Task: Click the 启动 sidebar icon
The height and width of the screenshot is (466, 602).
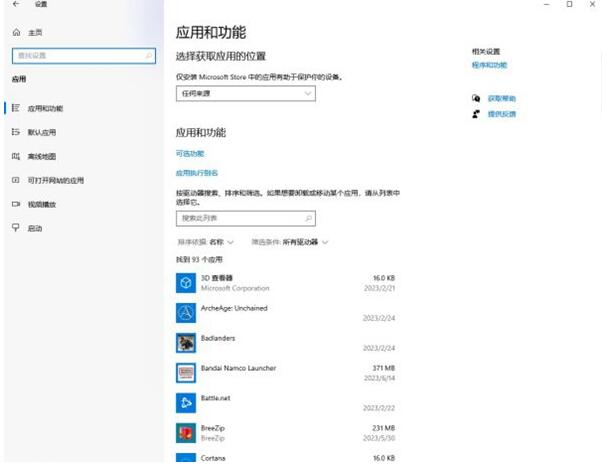Action: point(16,228)
